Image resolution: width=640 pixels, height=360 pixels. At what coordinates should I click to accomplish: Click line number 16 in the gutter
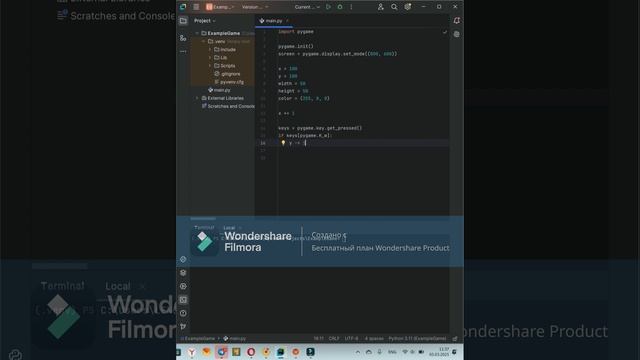pyautogui.click(x=263, y=143)
